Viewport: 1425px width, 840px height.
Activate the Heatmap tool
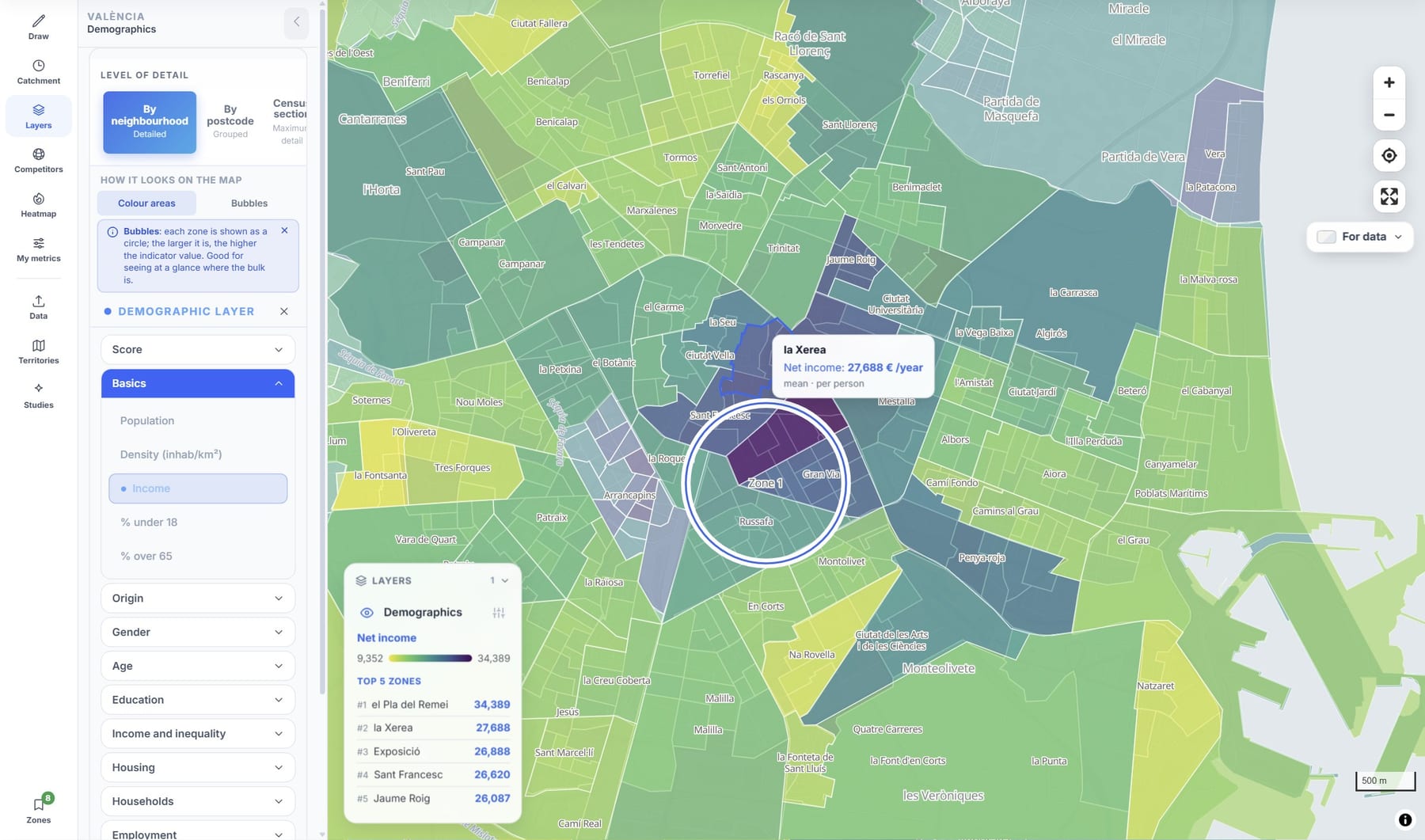tap(38, 204)
